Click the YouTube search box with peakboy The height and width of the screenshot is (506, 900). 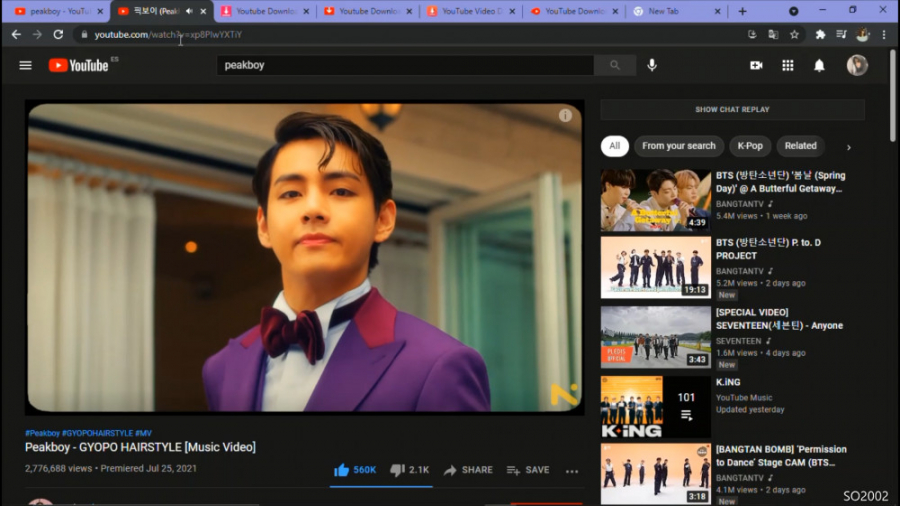405,65
